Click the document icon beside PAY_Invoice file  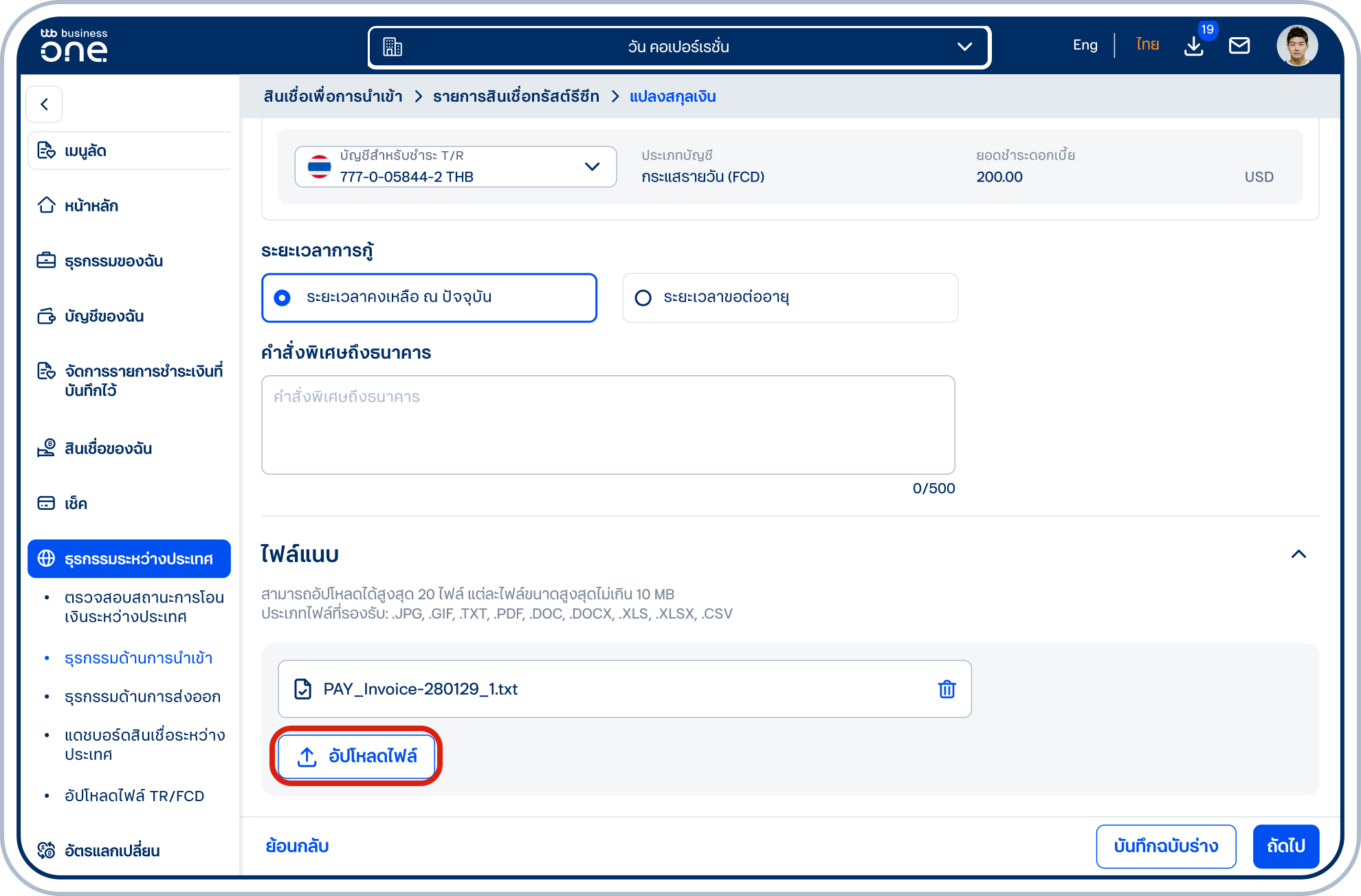coord(303,689)
